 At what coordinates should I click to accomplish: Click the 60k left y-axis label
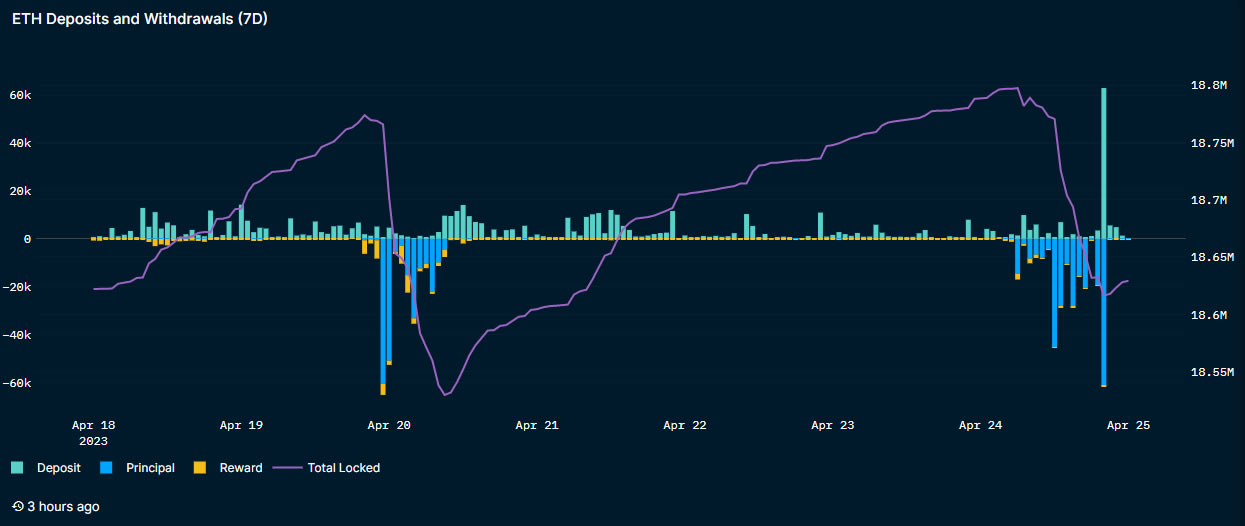[21, 95]
